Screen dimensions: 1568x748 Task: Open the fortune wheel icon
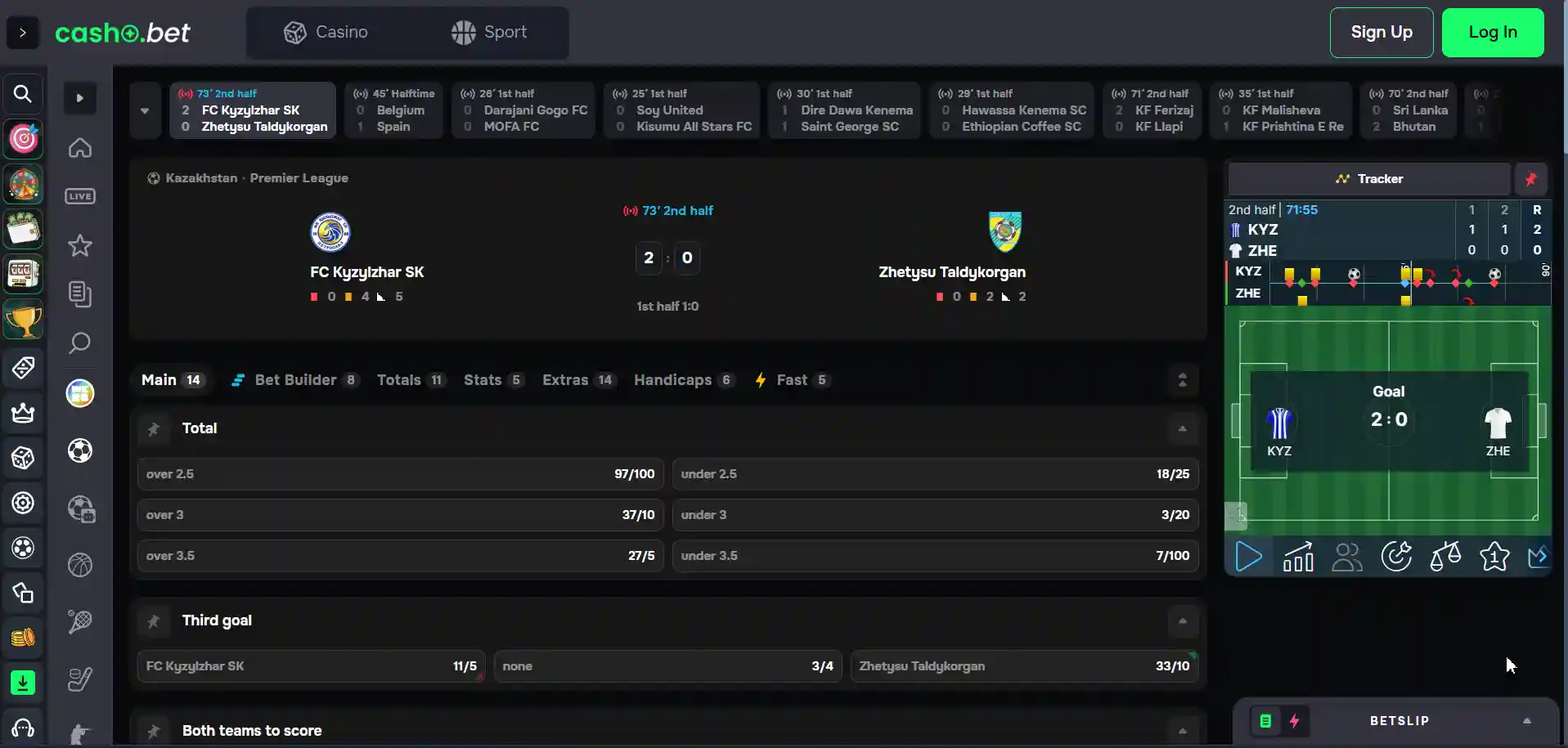pos(23,184)
